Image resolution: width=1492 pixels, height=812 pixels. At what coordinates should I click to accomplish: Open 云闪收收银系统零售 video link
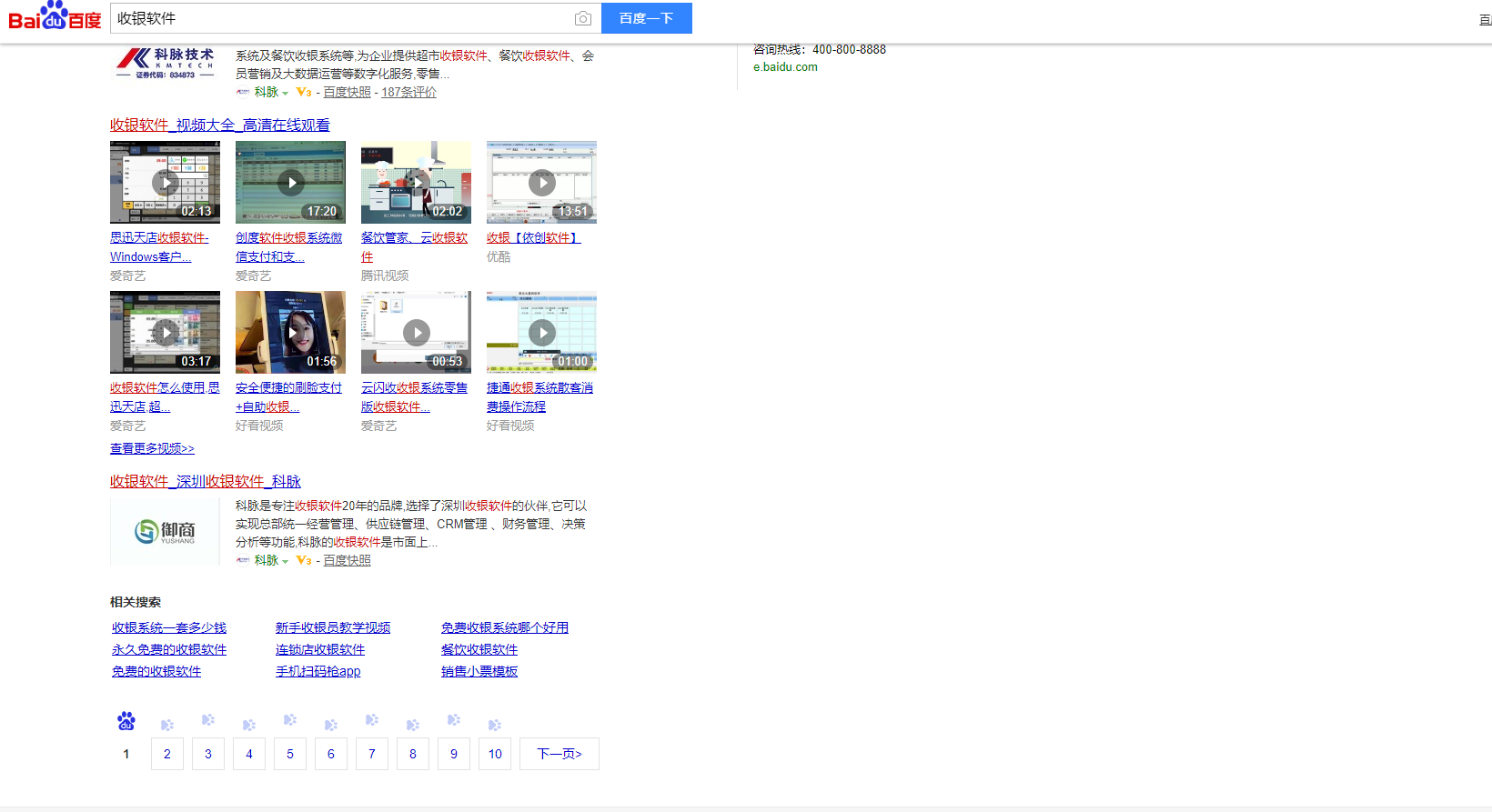(414, 396)
